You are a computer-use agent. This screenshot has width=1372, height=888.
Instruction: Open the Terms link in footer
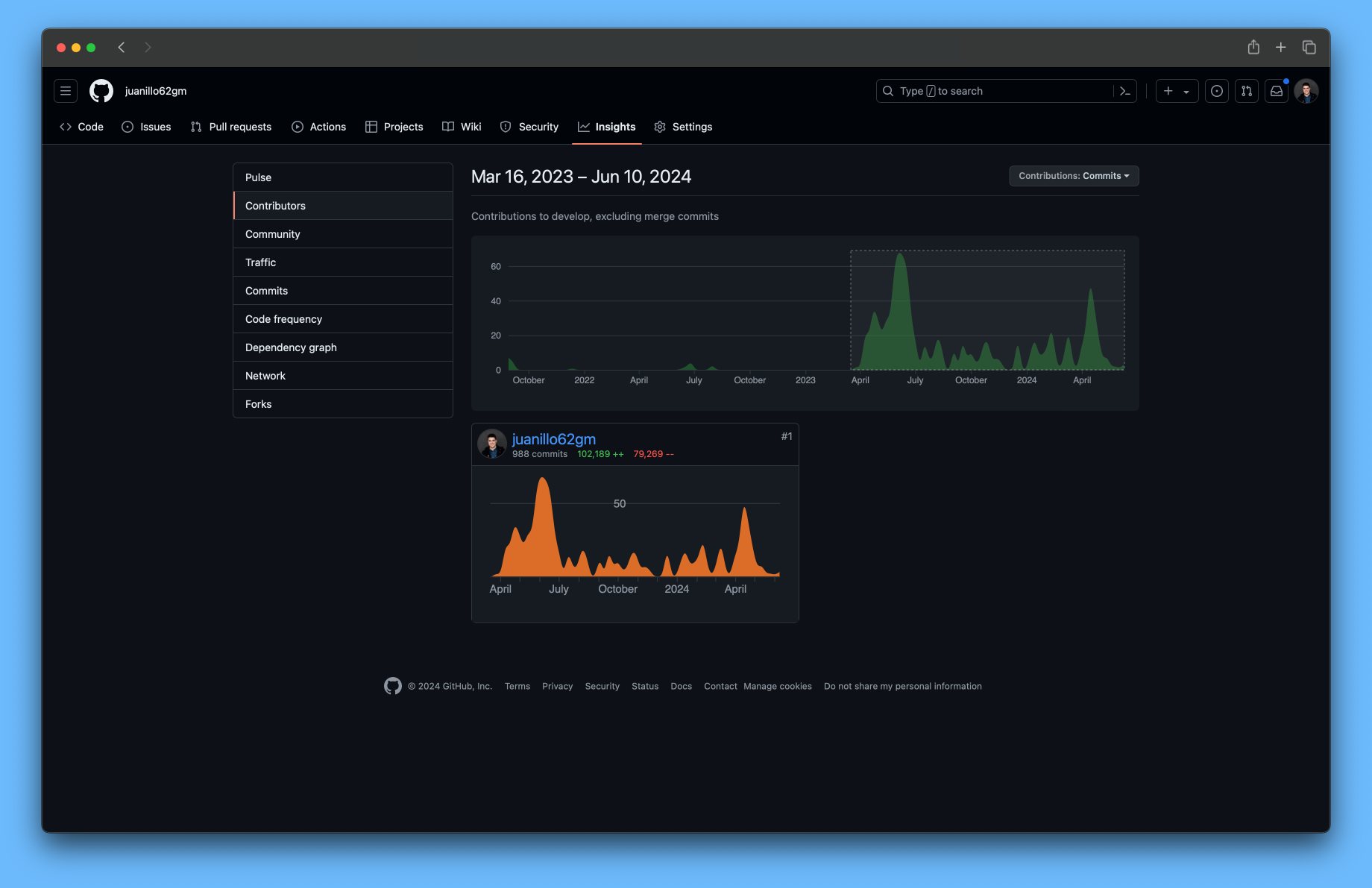coord(517,686)
